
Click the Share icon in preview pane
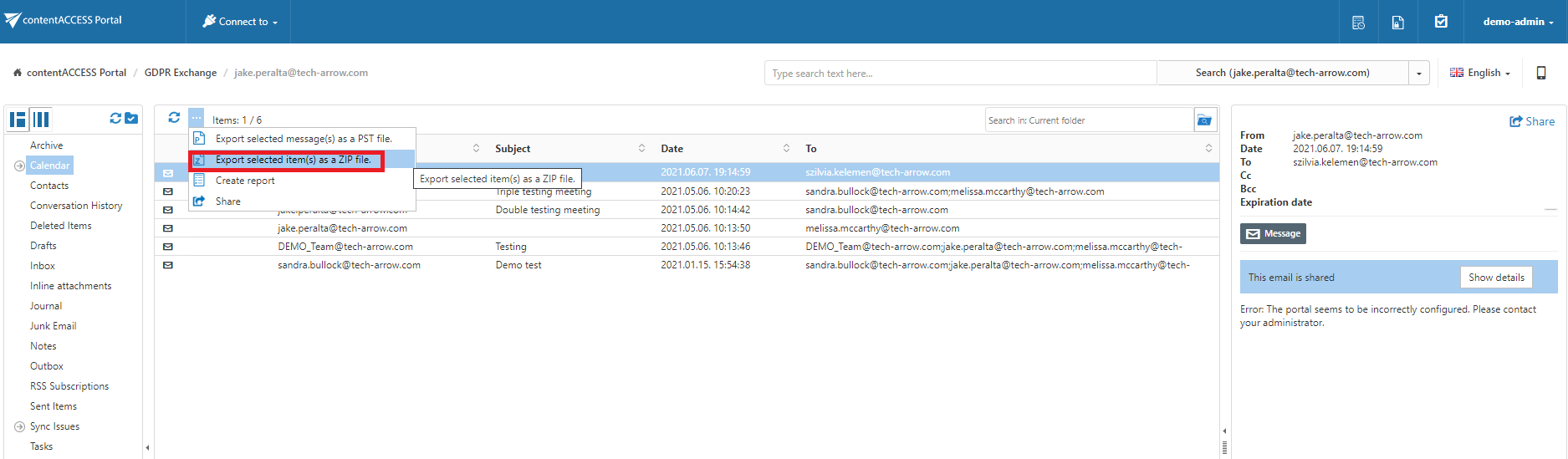(1532, 121)
